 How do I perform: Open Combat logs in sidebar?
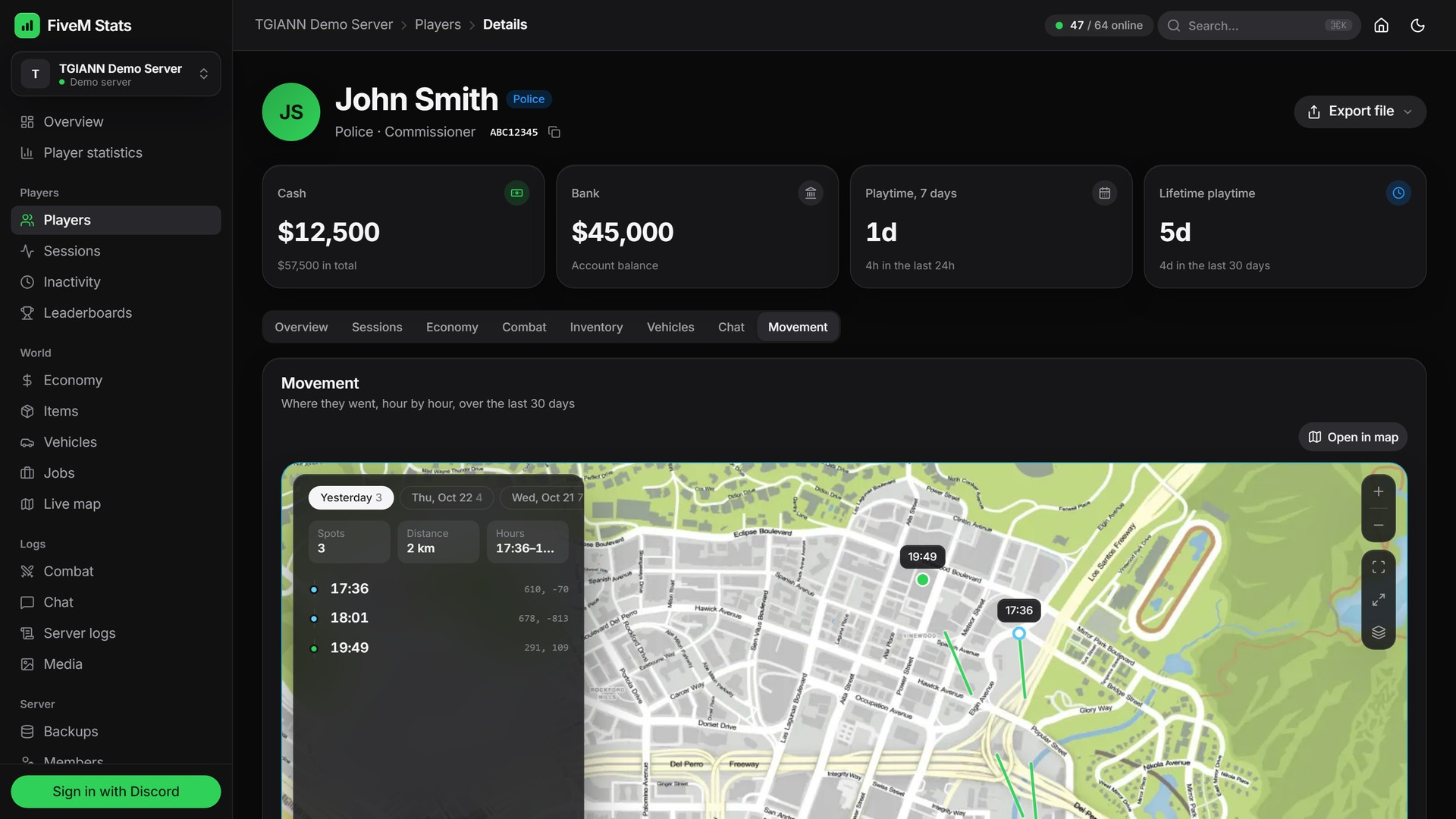click(x=116, y=572)
